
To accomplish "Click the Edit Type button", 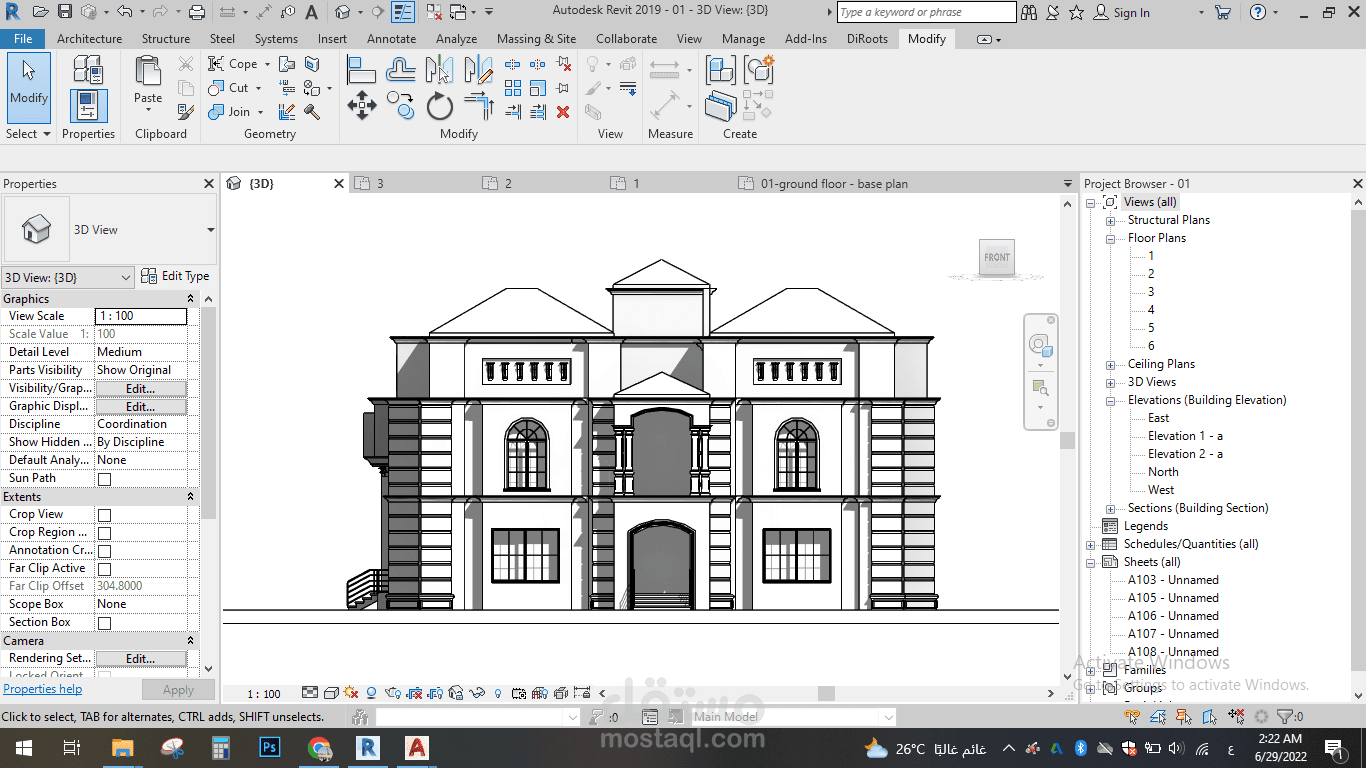I will pos(176,276).
